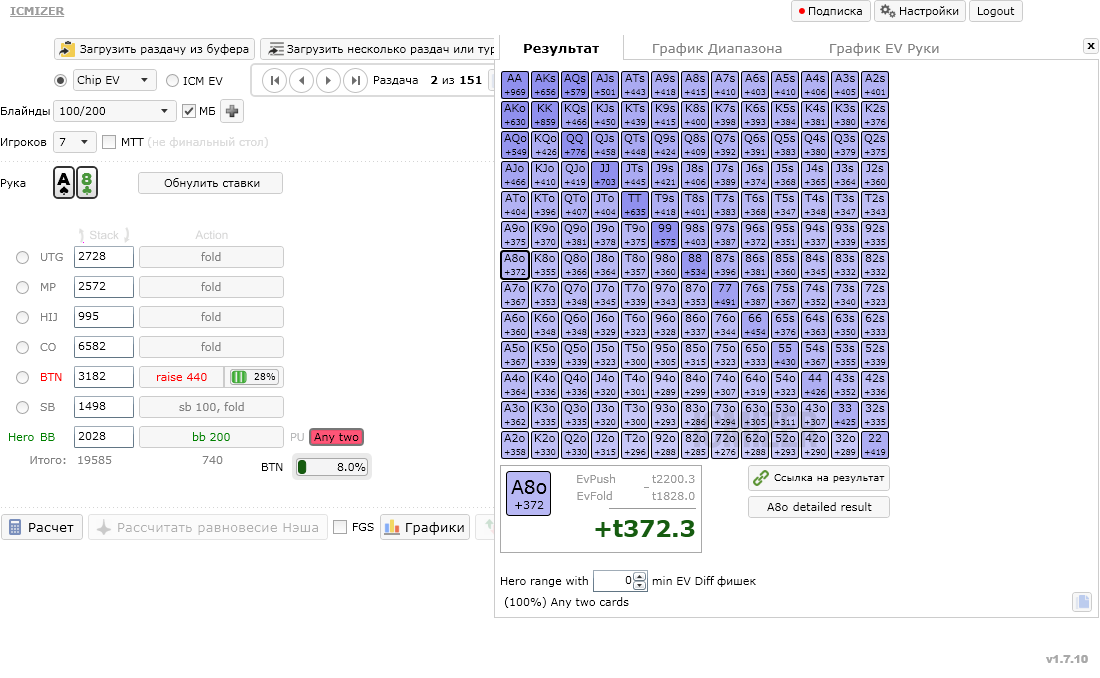Reset bets with Обнулить ставки
Viewport: 1100px width, 678px height.
tap(210, 183)
